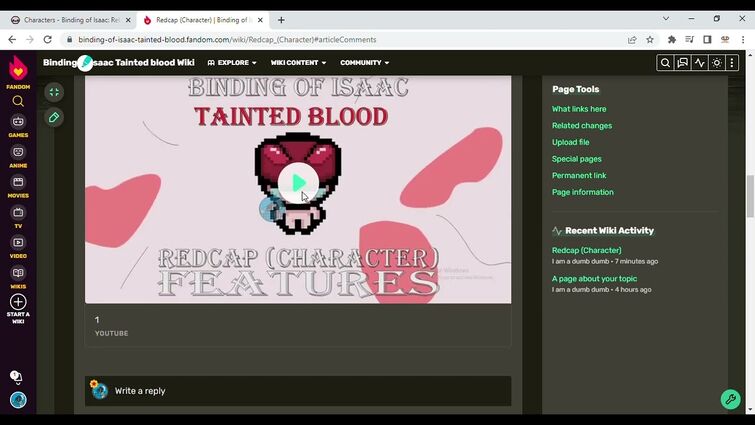
Task: Open the recent activity icon in the wiki header
Action: (700, 63)
